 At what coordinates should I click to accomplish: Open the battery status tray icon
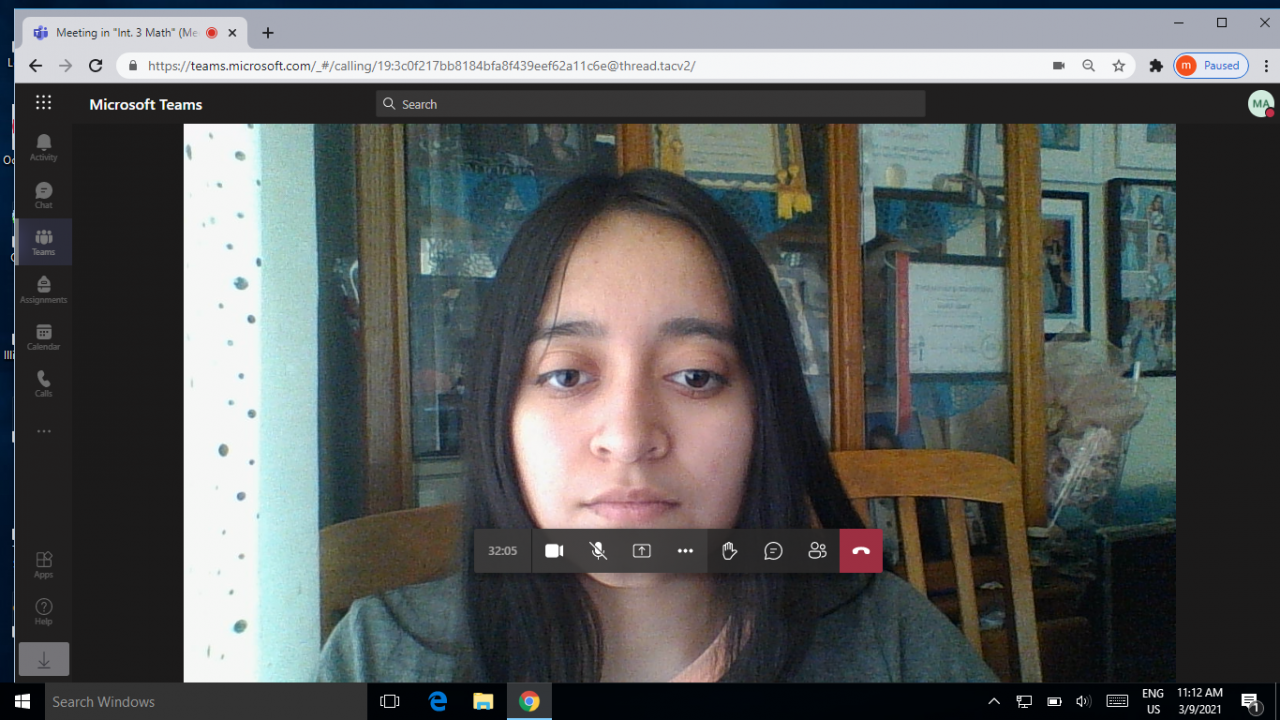1053,701
